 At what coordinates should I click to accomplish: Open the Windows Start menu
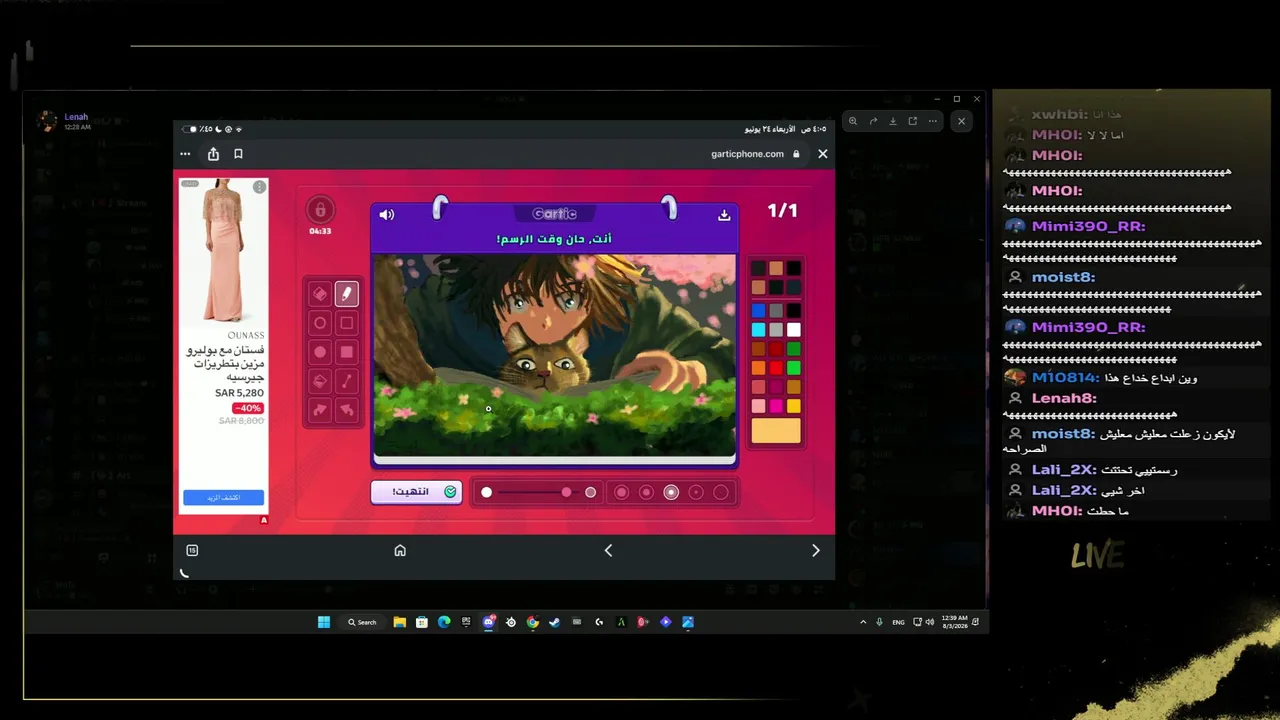tap(324, 622)
